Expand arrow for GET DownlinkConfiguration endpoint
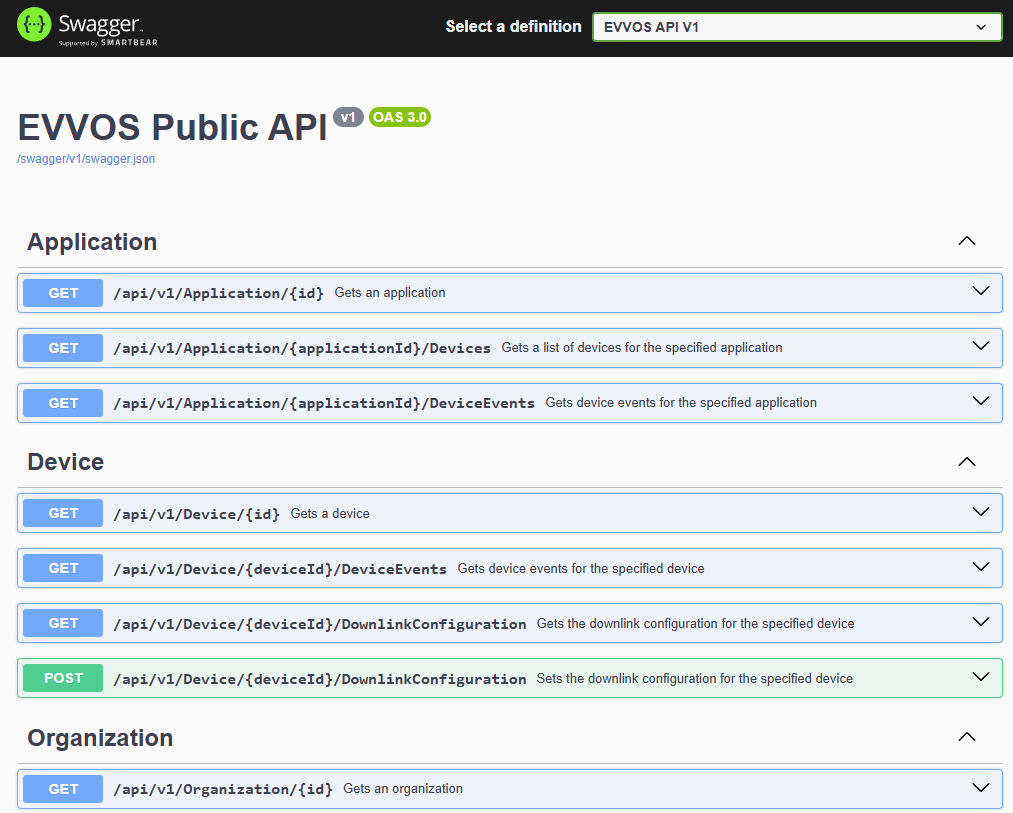 pos(981,622)
